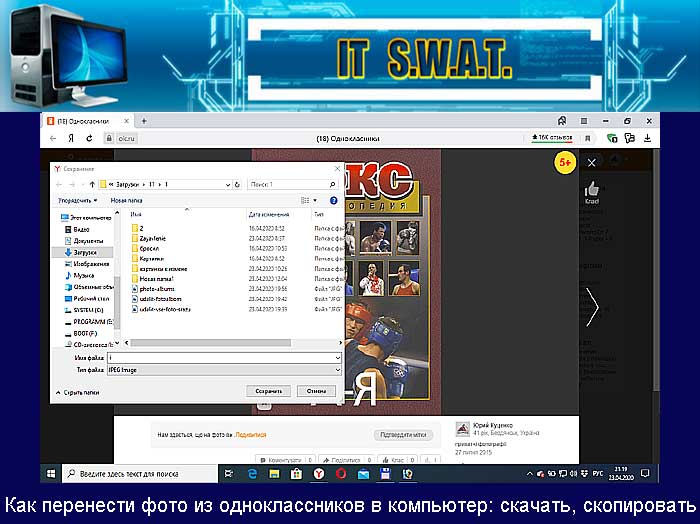Open the Упорядочить dropdown menu
Screen dimensions: 700x524
[78, 200]
